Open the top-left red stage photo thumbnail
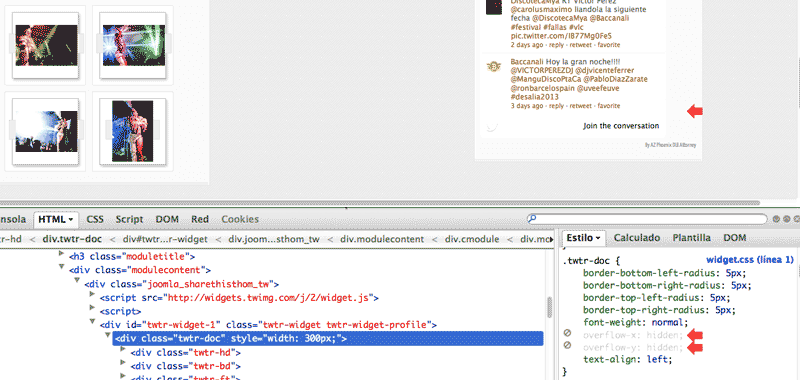The height and width of the screenshot is (380, 800). coord(46,45)
